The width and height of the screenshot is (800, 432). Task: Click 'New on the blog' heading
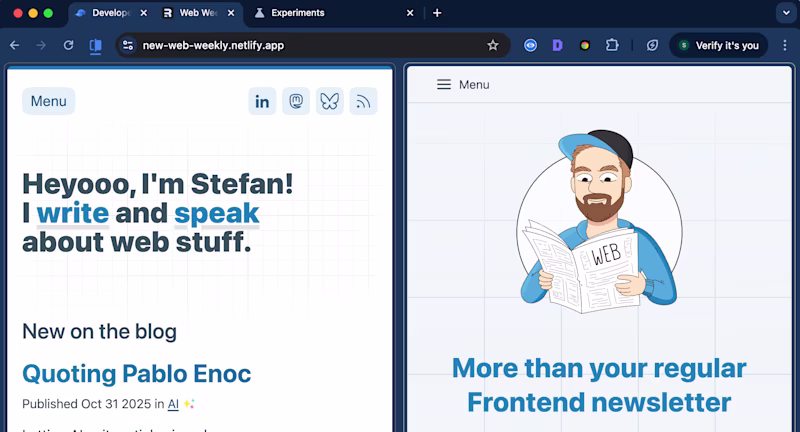(x=99, y=332)
